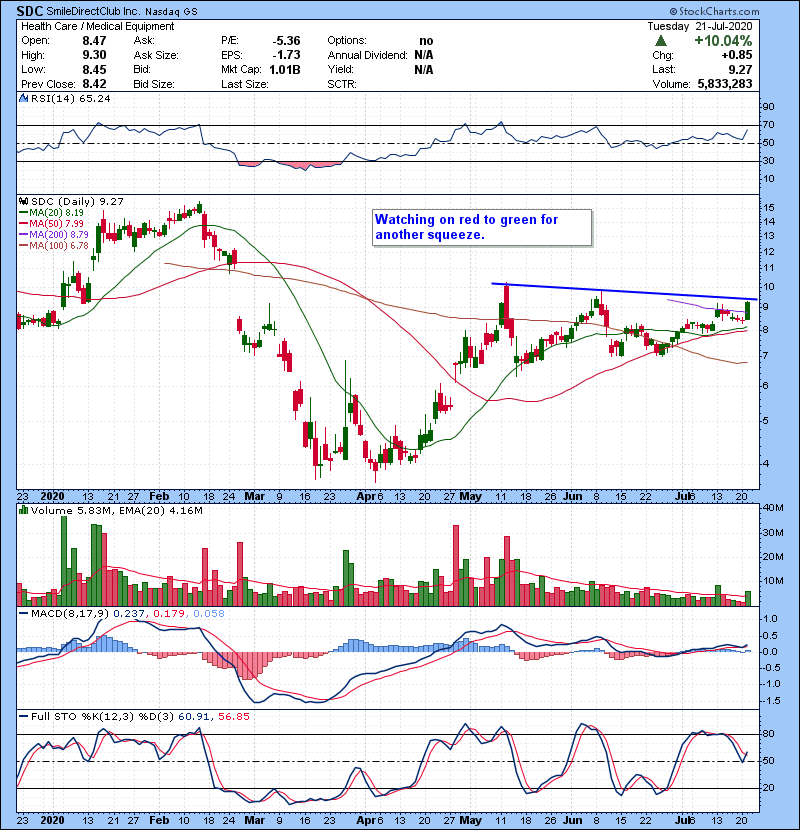The height and width of the screenshot is (830, 800).
Task: Click the Last Size label
Action: tap(245, 84)
